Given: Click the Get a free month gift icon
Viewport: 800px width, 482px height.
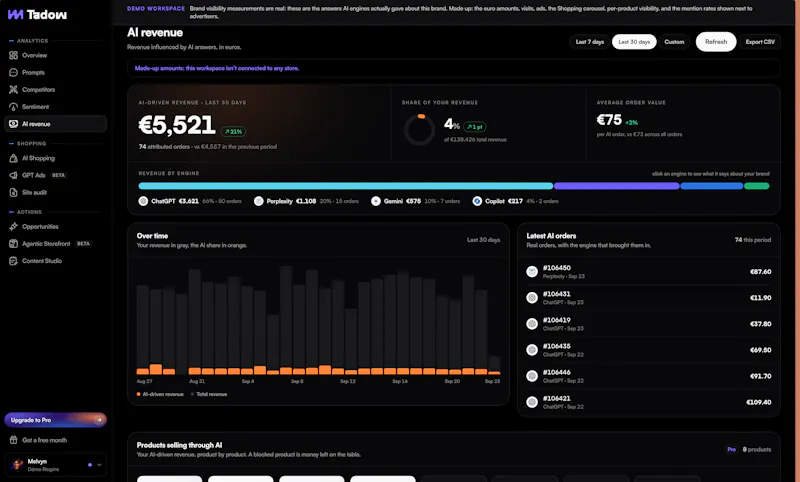Looking at the screenshot, I should [x=13, y=440].
